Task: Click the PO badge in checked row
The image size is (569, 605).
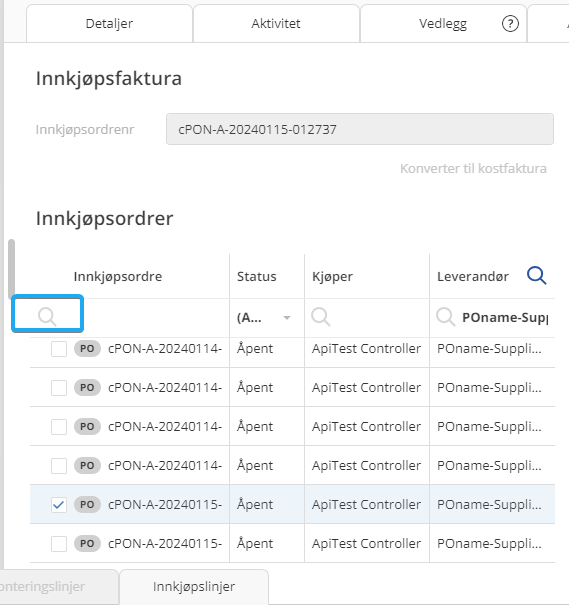Action: click(x=87, y=504)
